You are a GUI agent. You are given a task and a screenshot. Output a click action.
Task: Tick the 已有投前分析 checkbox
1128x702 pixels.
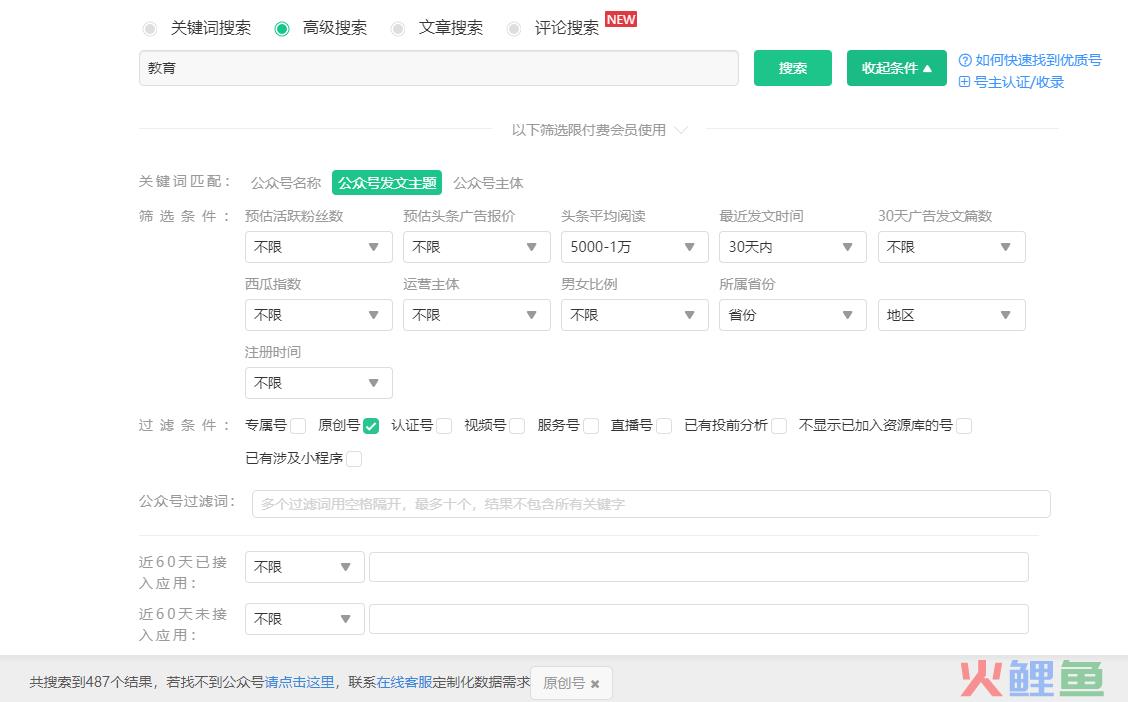779,426
